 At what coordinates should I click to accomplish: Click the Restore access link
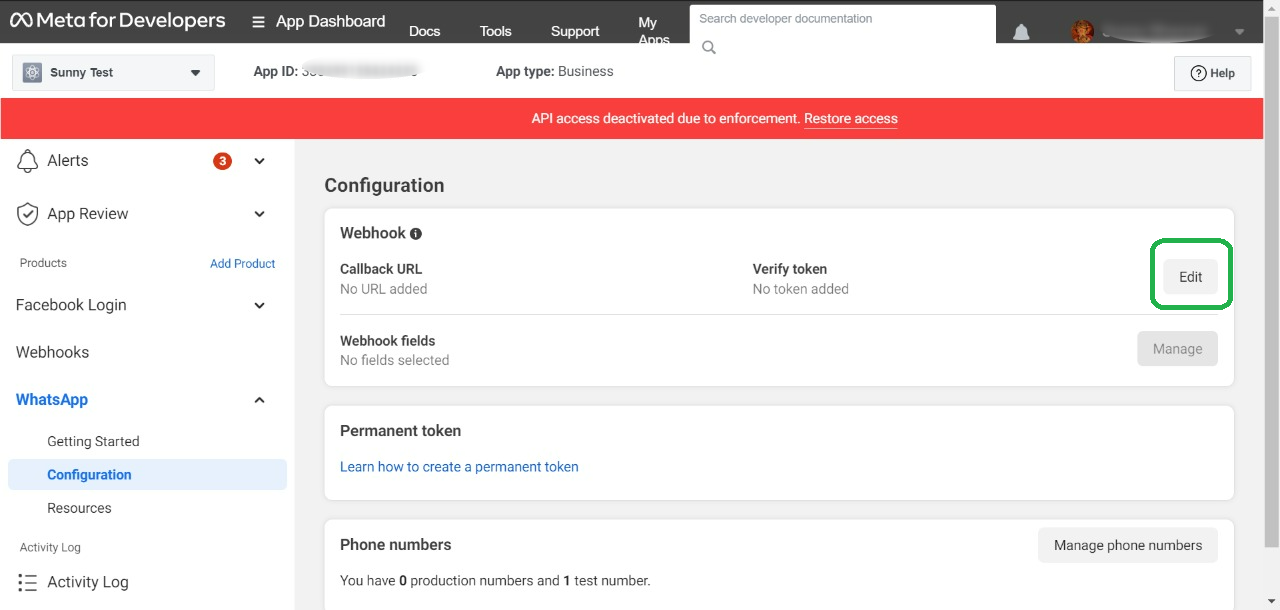850,118
